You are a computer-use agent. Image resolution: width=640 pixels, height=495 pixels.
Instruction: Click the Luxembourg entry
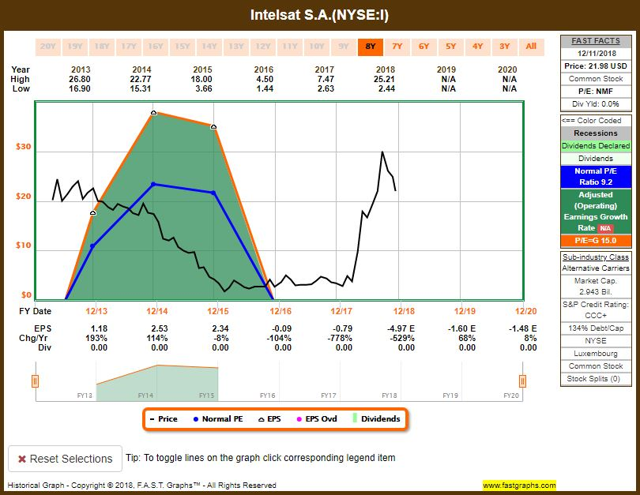pyautogui.click(x=596, y=353)
